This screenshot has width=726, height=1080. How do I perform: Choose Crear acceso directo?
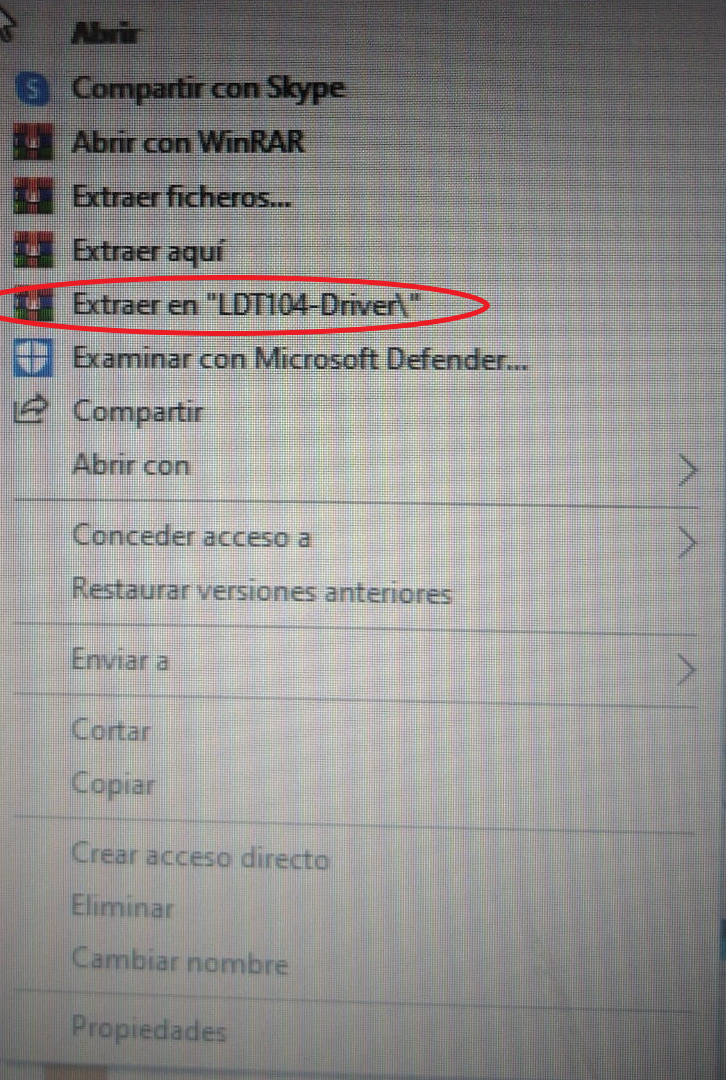click(x=200, y=856)
